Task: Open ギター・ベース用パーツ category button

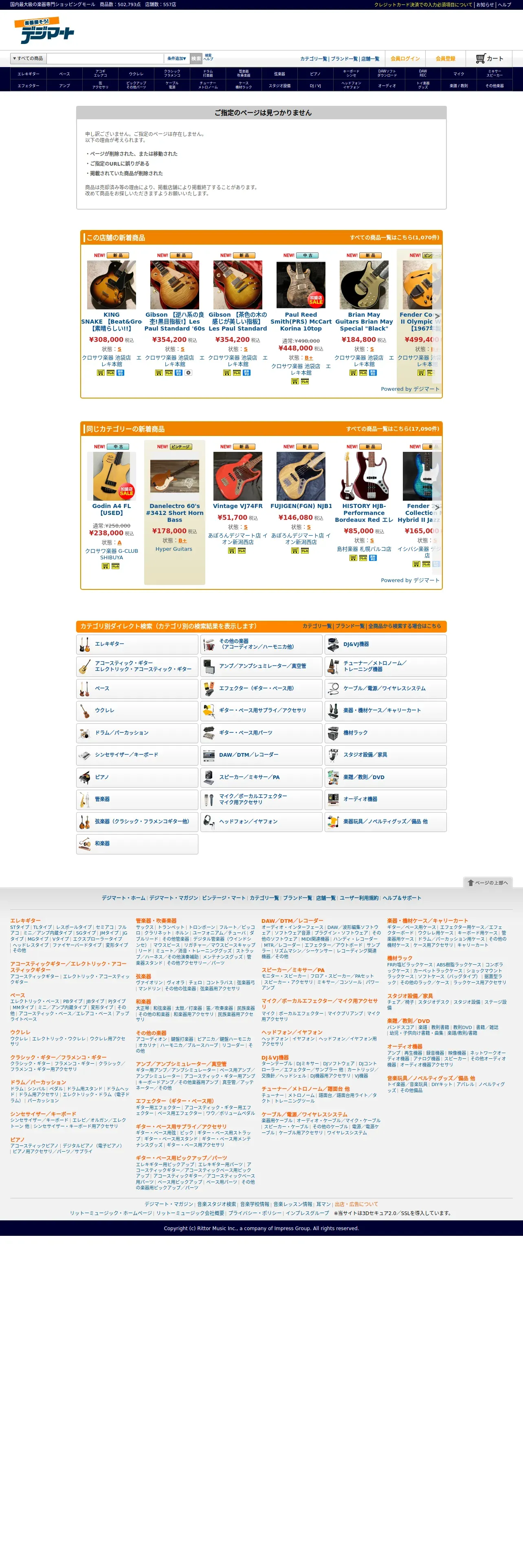Action: (x=261, y=733)
